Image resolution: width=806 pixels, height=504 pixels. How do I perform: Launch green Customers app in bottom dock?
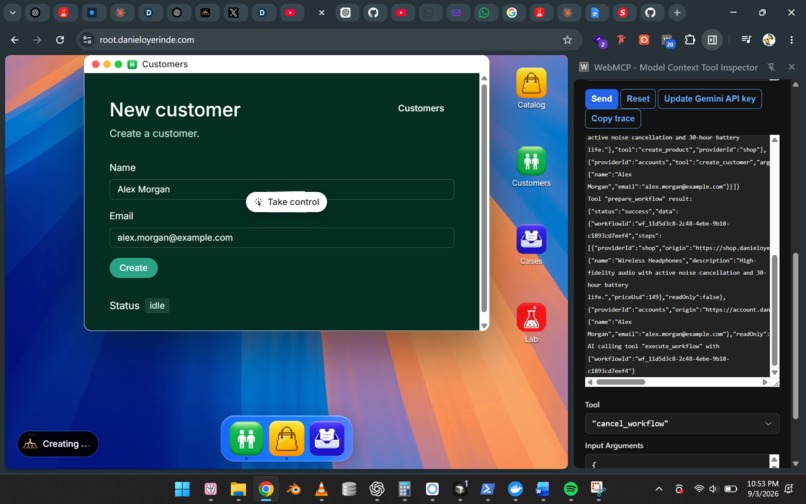246,439
